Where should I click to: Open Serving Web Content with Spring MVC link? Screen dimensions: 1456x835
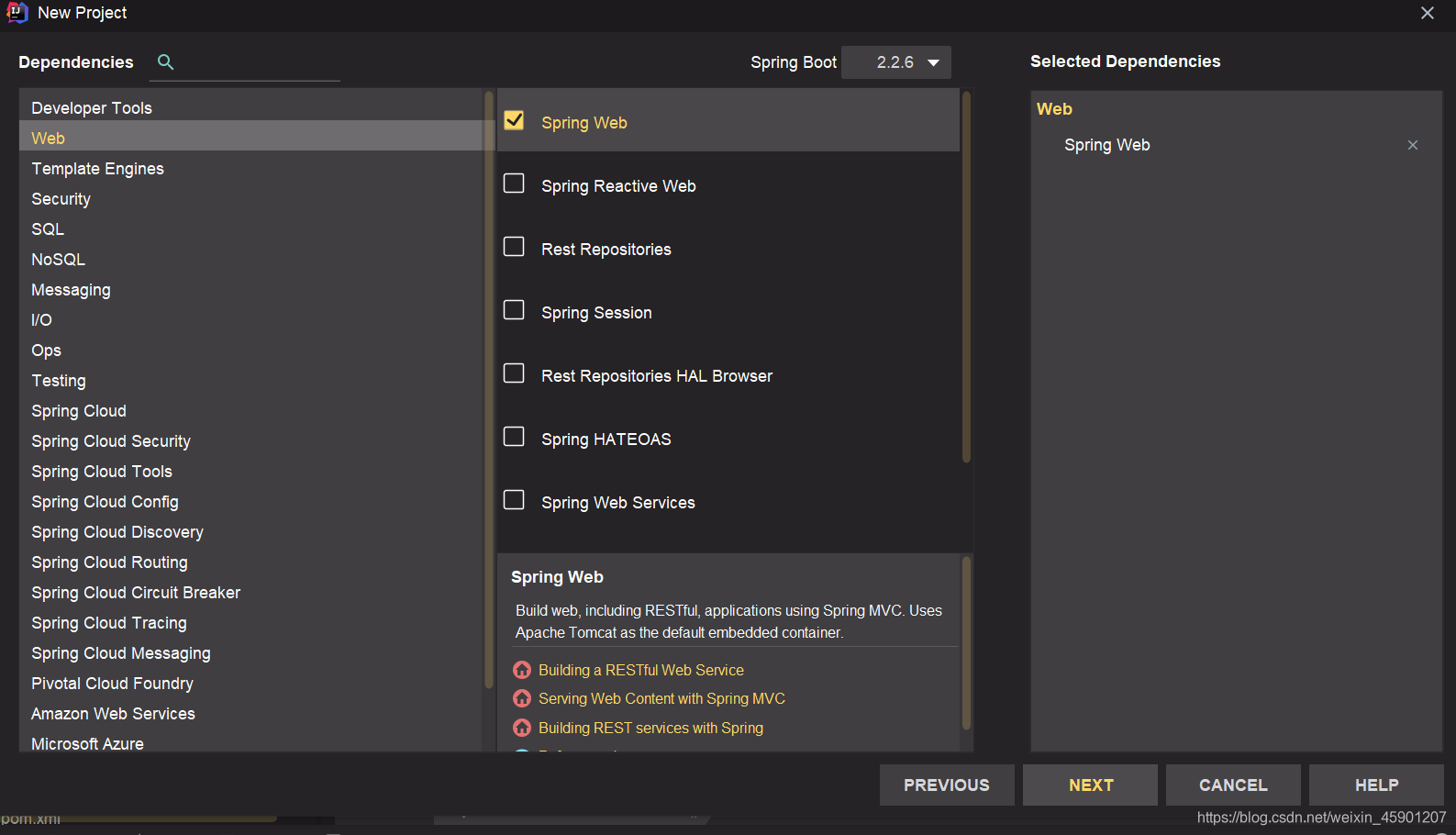[x=661, y=698]
